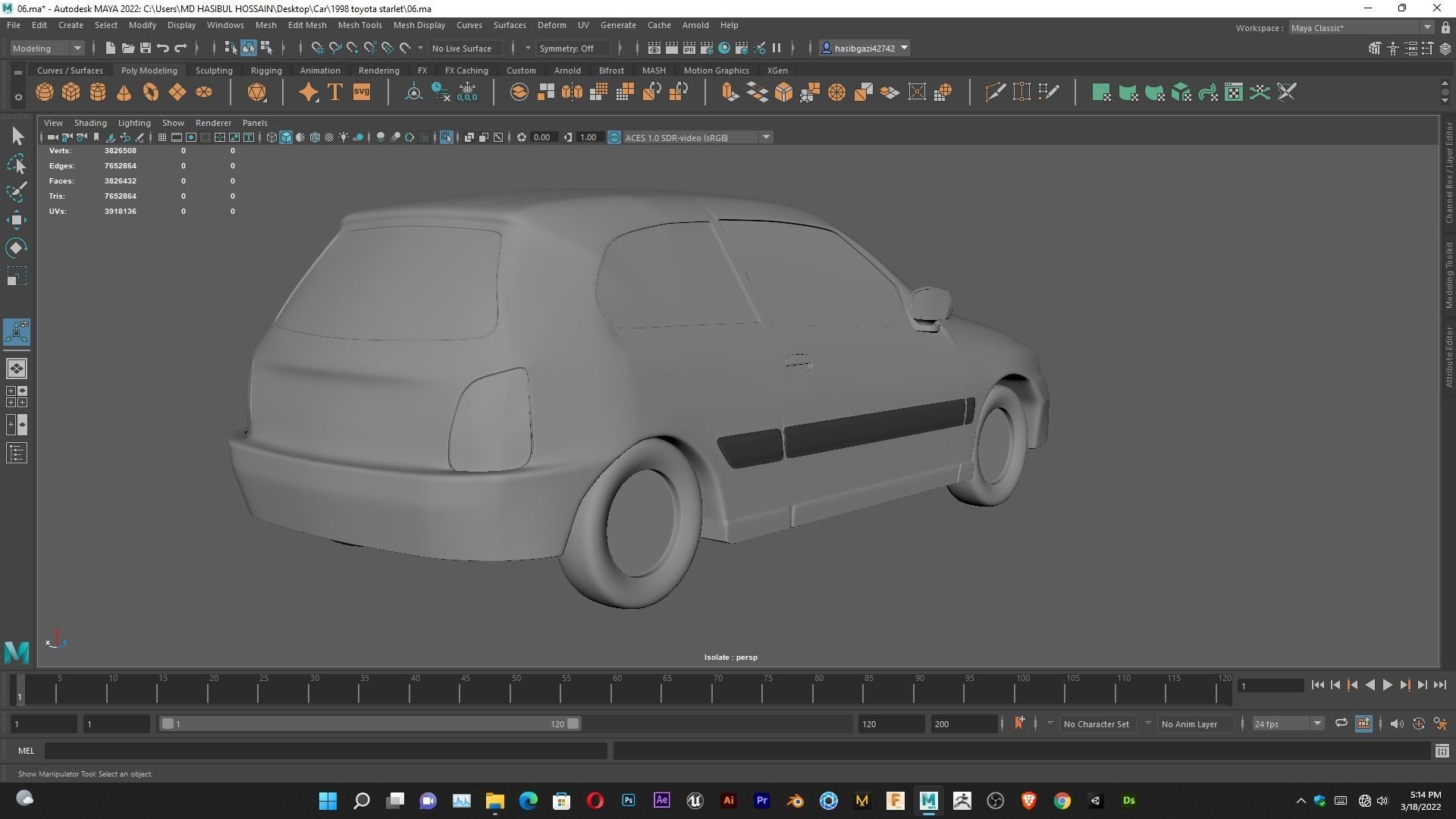The height and width of the screenshot is (819, 1456).
Task: Open Blender from the taskbar
Action: (795, 801)
